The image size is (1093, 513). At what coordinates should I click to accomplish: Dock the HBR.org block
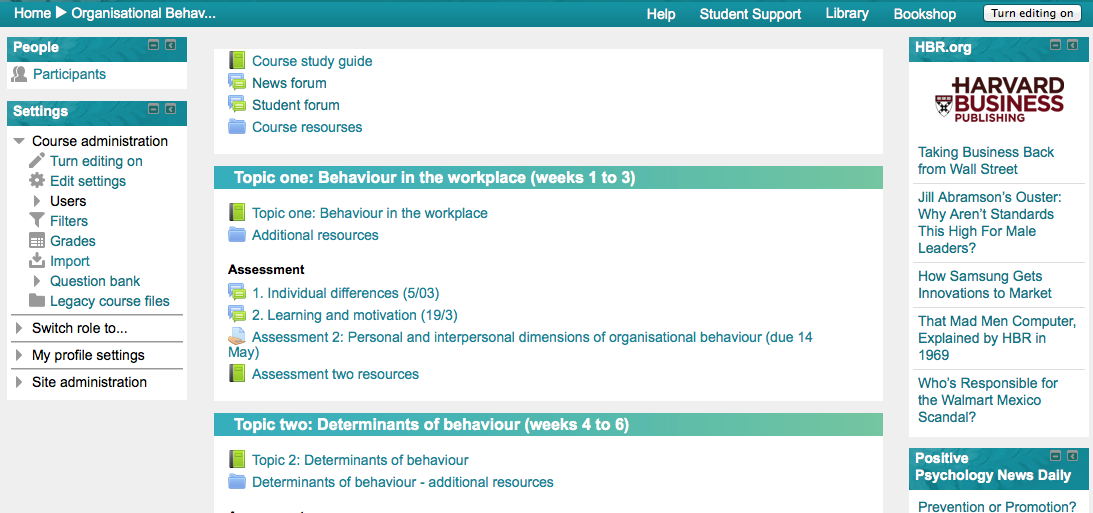(x=1072, y=45)
